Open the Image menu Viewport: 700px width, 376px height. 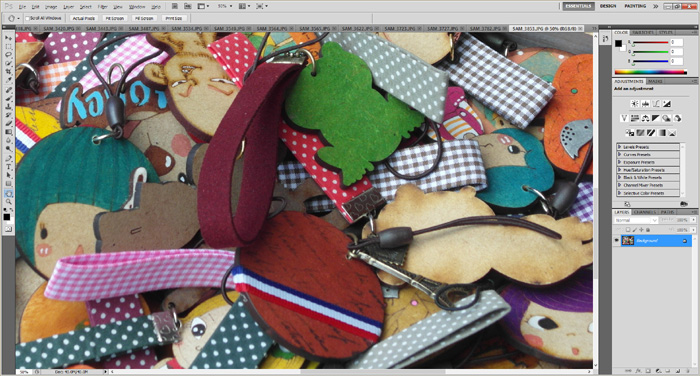(x=51, y=7)
